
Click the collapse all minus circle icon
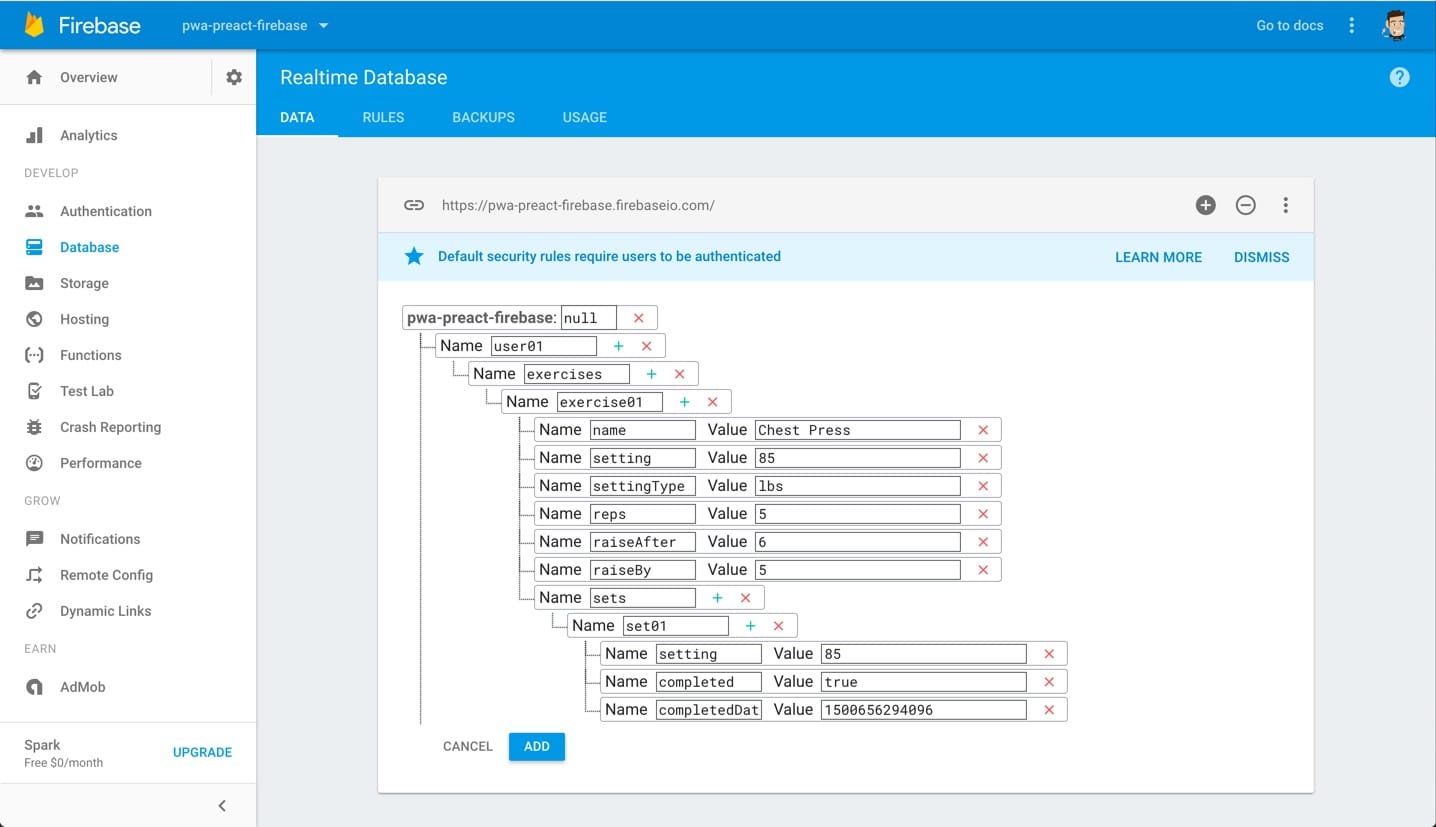click(1246, 205)
